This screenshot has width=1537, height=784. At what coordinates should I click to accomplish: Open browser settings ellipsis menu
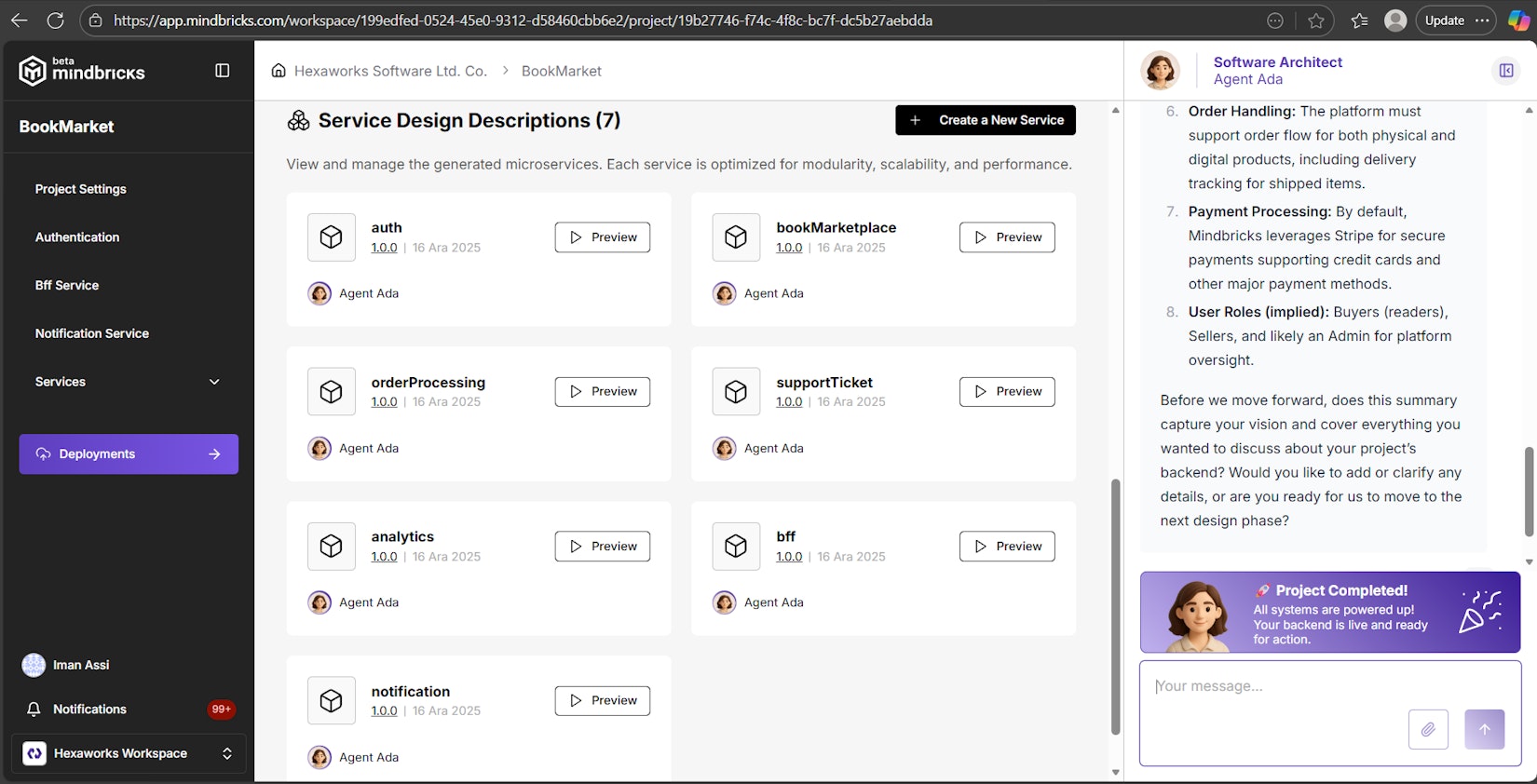tap(1482, 20)
